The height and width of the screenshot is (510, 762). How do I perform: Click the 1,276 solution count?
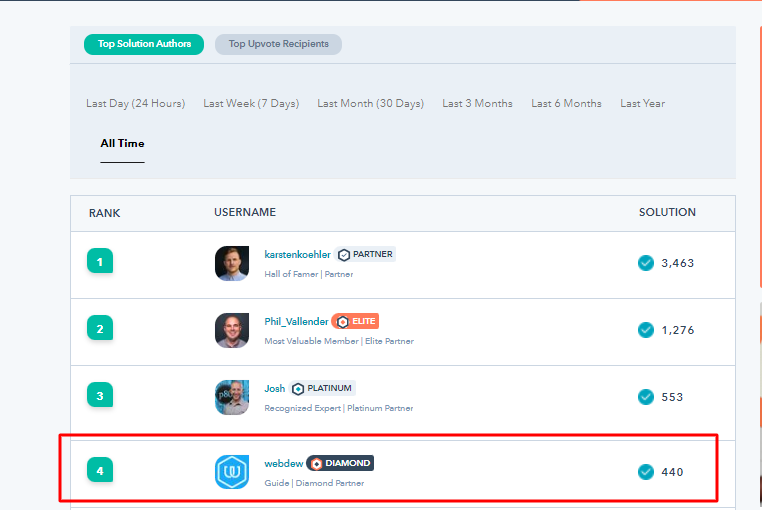[677, 330]
